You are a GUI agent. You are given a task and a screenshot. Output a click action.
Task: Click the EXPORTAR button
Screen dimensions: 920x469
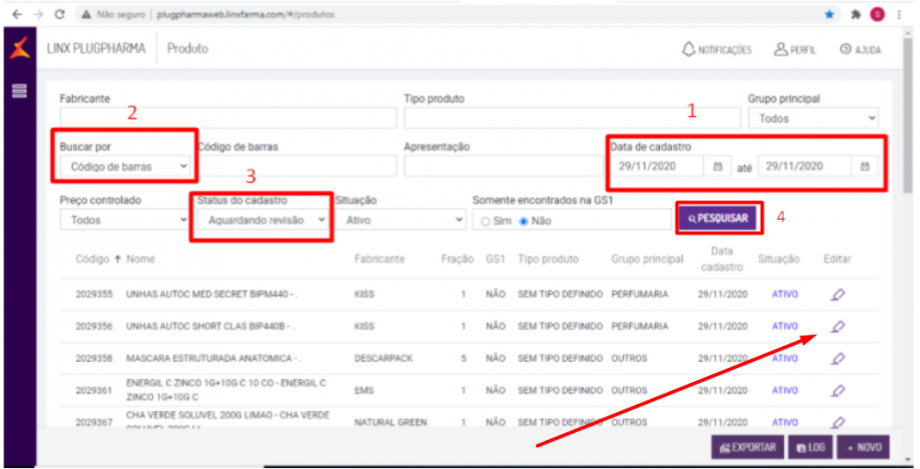point(746,447)
